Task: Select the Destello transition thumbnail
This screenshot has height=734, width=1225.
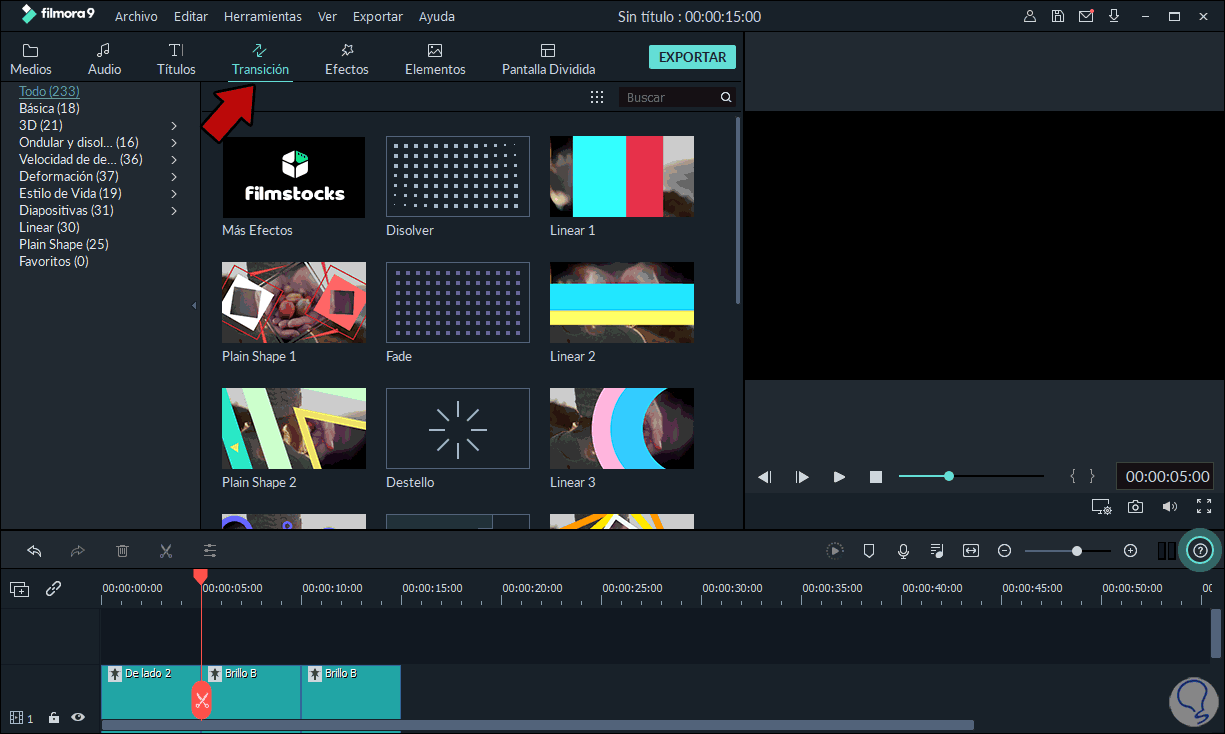Action: [x=457, y=428]
